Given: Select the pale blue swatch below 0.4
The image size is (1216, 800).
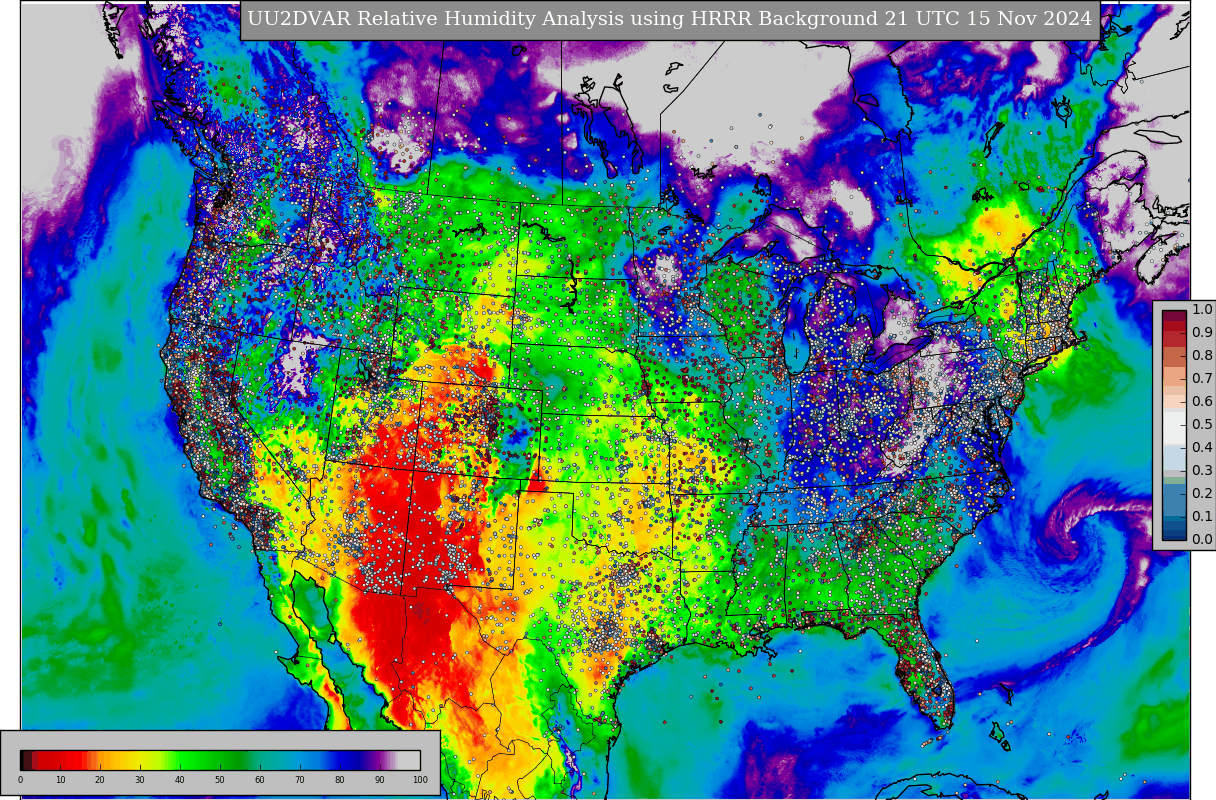Looking at the screenshot, I should (1174, 458).
